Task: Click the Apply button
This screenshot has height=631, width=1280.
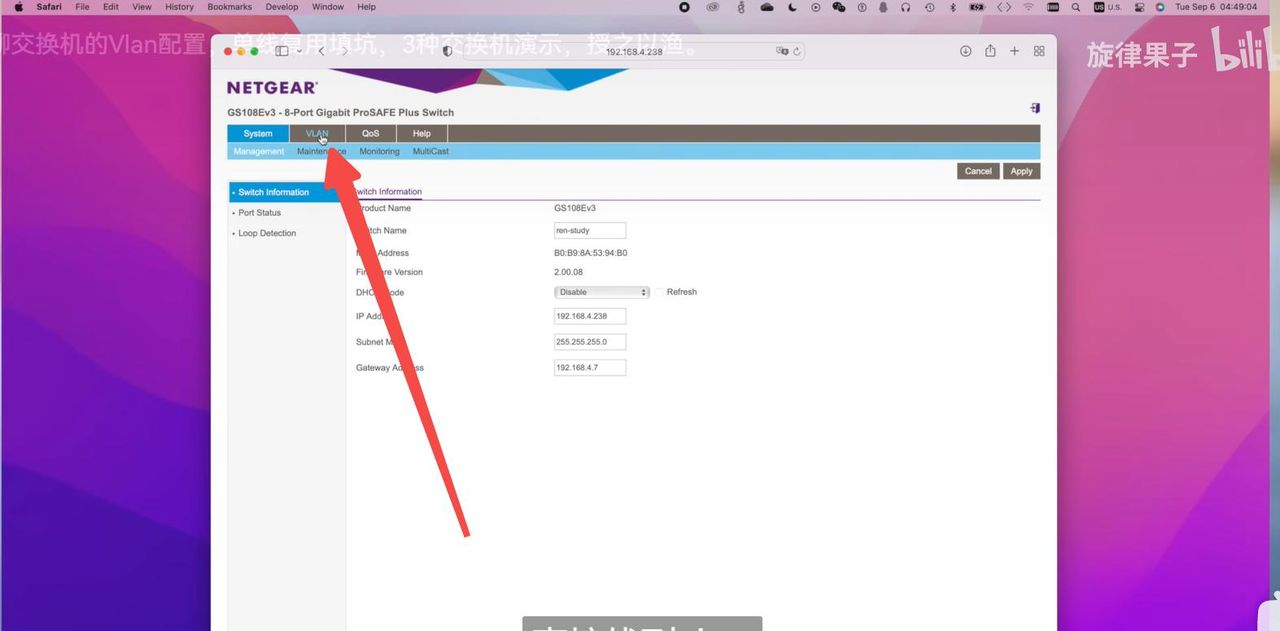Action: tap(1021, 171)
